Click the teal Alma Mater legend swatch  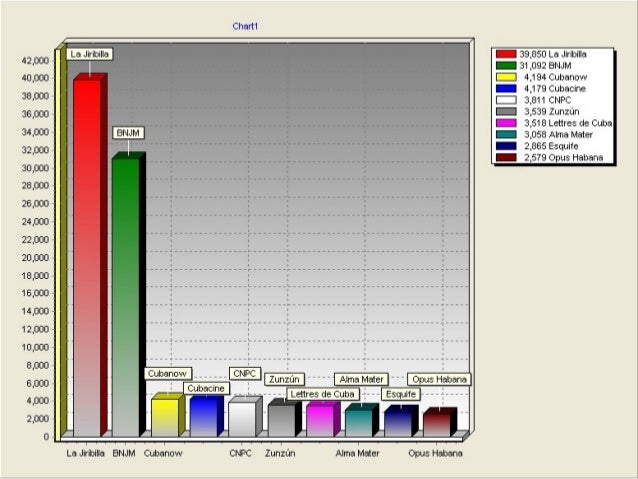point(506,134)
